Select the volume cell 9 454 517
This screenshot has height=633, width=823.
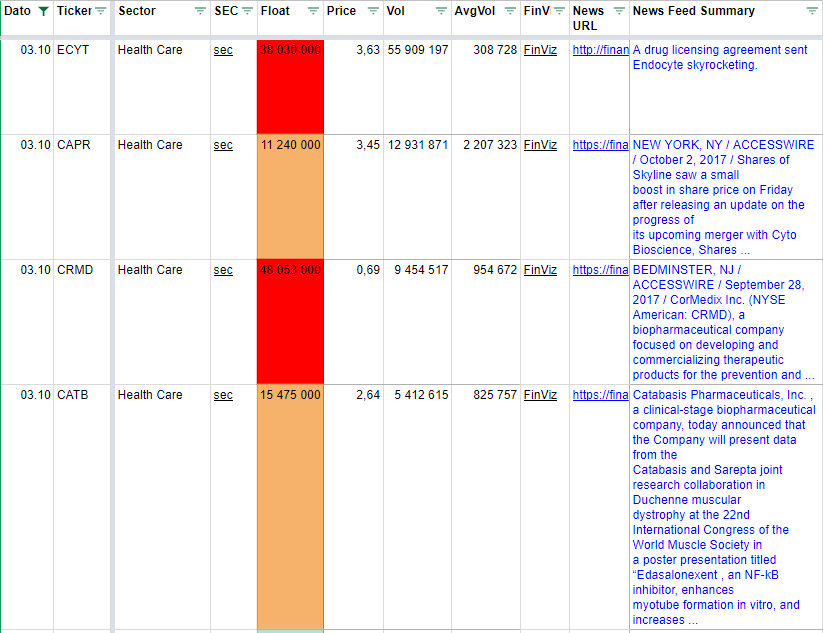[418, 322]
